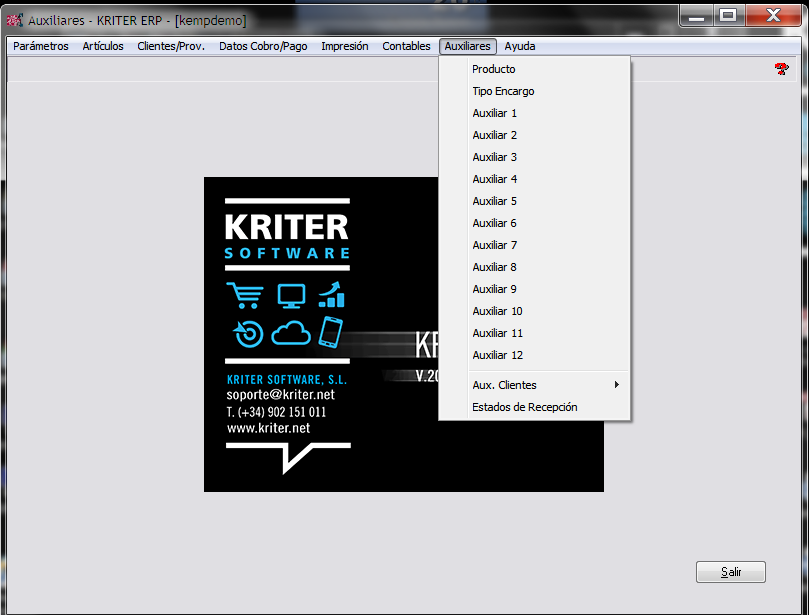Open the Impresión menu
The height and width of the screenshot is (615, 809).
coord(345,46)
